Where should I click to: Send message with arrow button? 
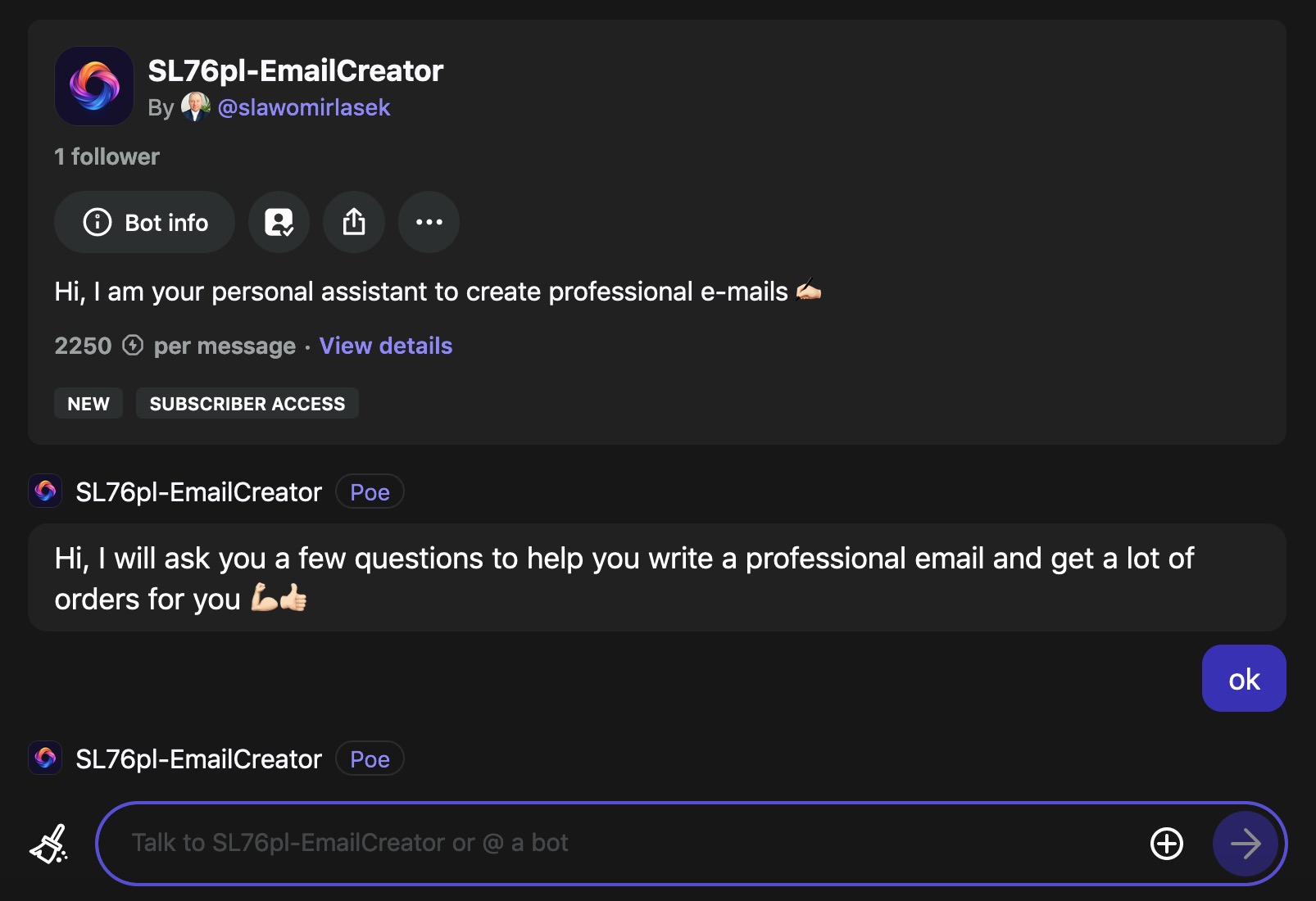click(1246, 844)
